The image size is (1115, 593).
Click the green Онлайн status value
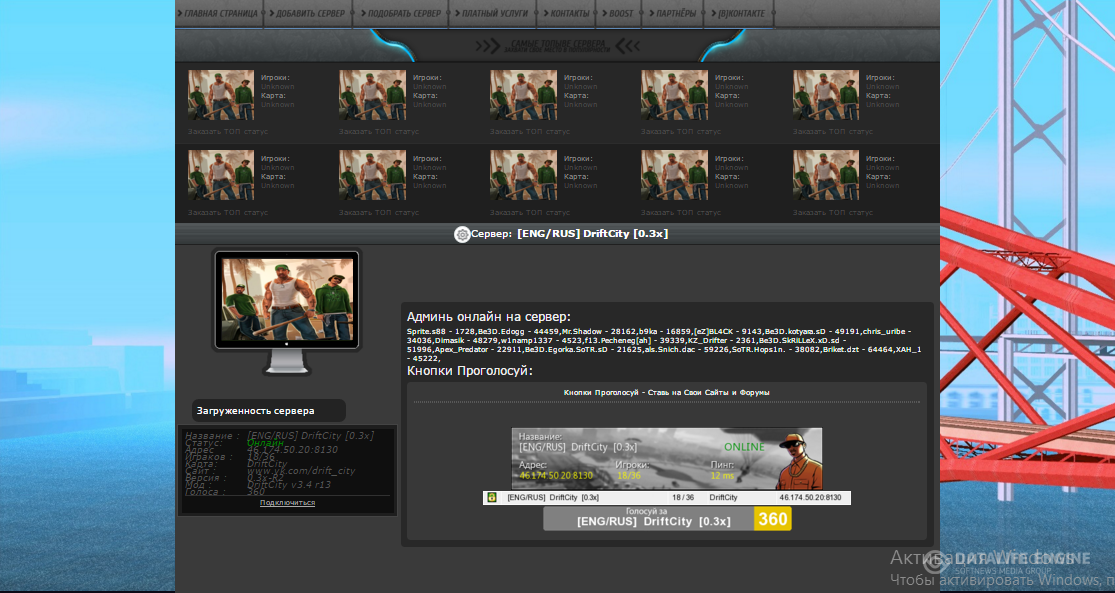click(265, 443)
